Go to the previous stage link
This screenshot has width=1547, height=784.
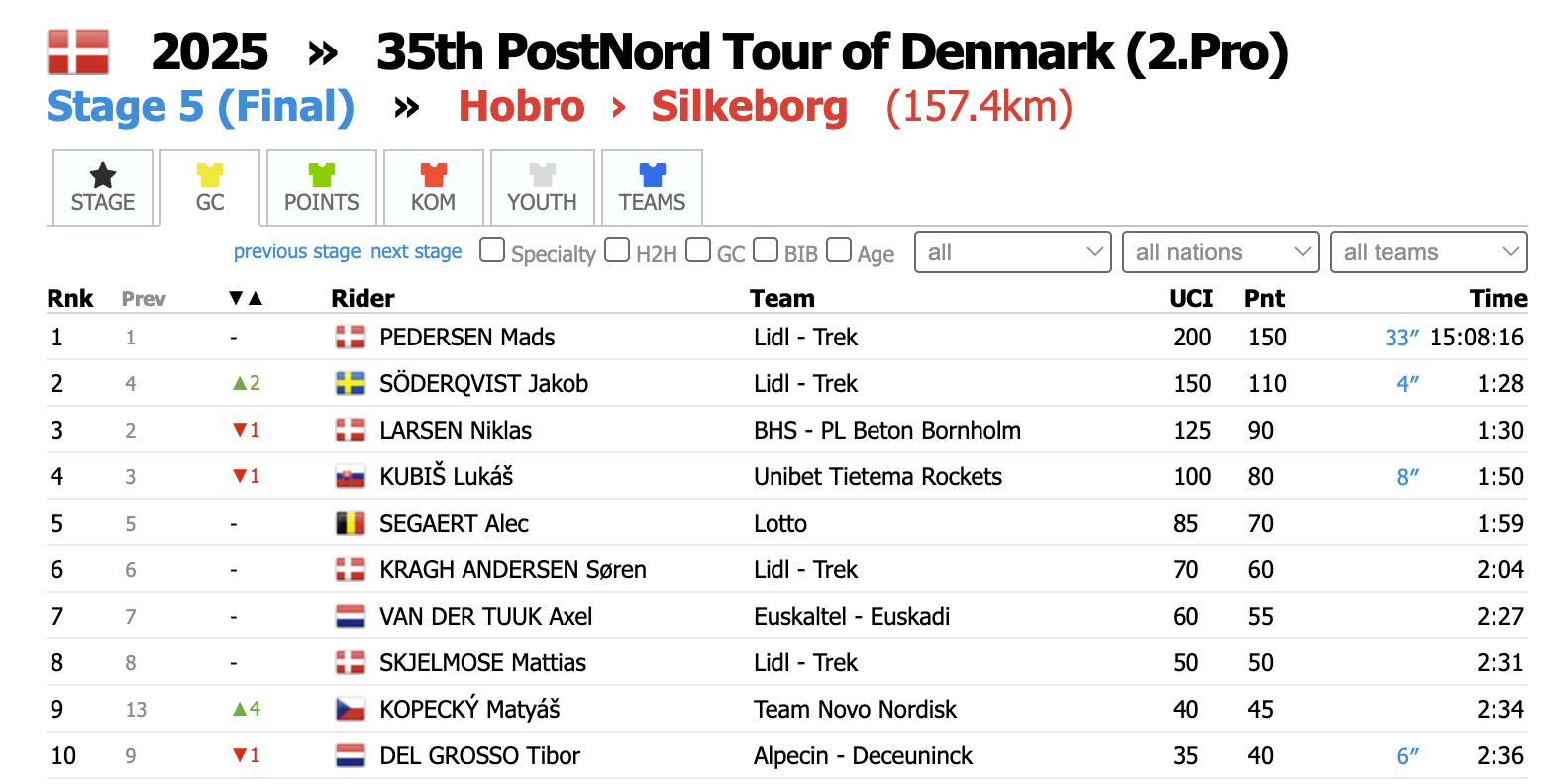pos(297,252)
